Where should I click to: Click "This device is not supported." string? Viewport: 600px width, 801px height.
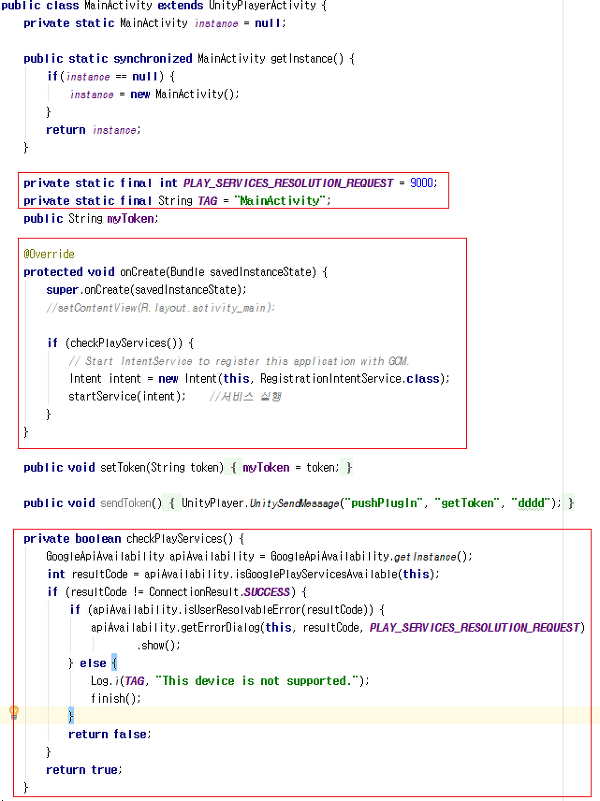(257, 681)
